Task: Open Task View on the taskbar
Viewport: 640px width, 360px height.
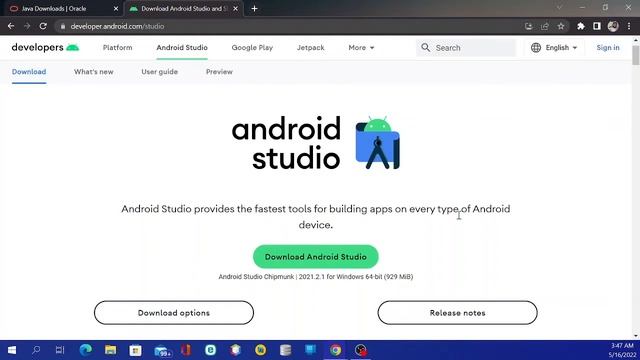Action: tap(60, 350)
